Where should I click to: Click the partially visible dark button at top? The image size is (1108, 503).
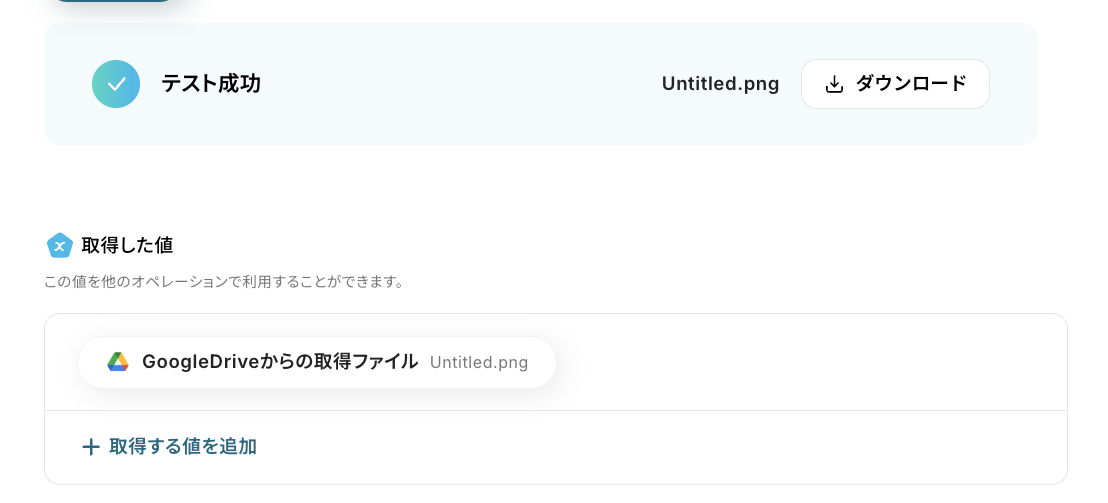(112, 2)
